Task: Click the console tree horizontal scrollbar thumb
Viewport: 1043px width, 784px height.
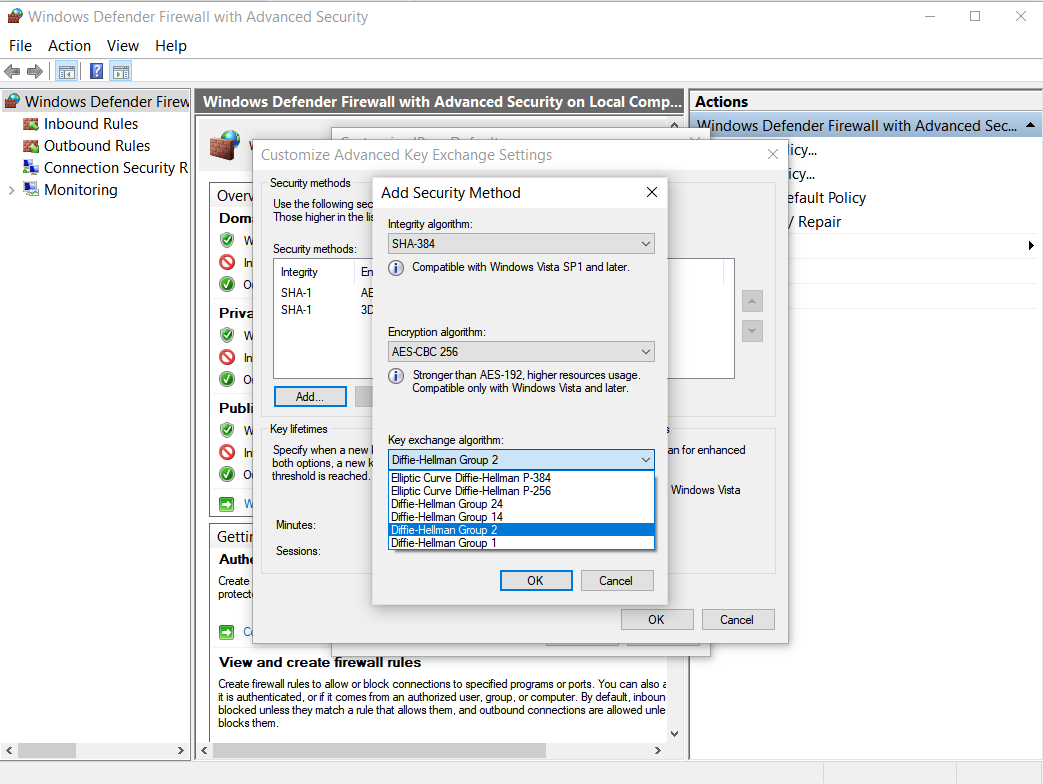Action: click(x=47, y=750)
